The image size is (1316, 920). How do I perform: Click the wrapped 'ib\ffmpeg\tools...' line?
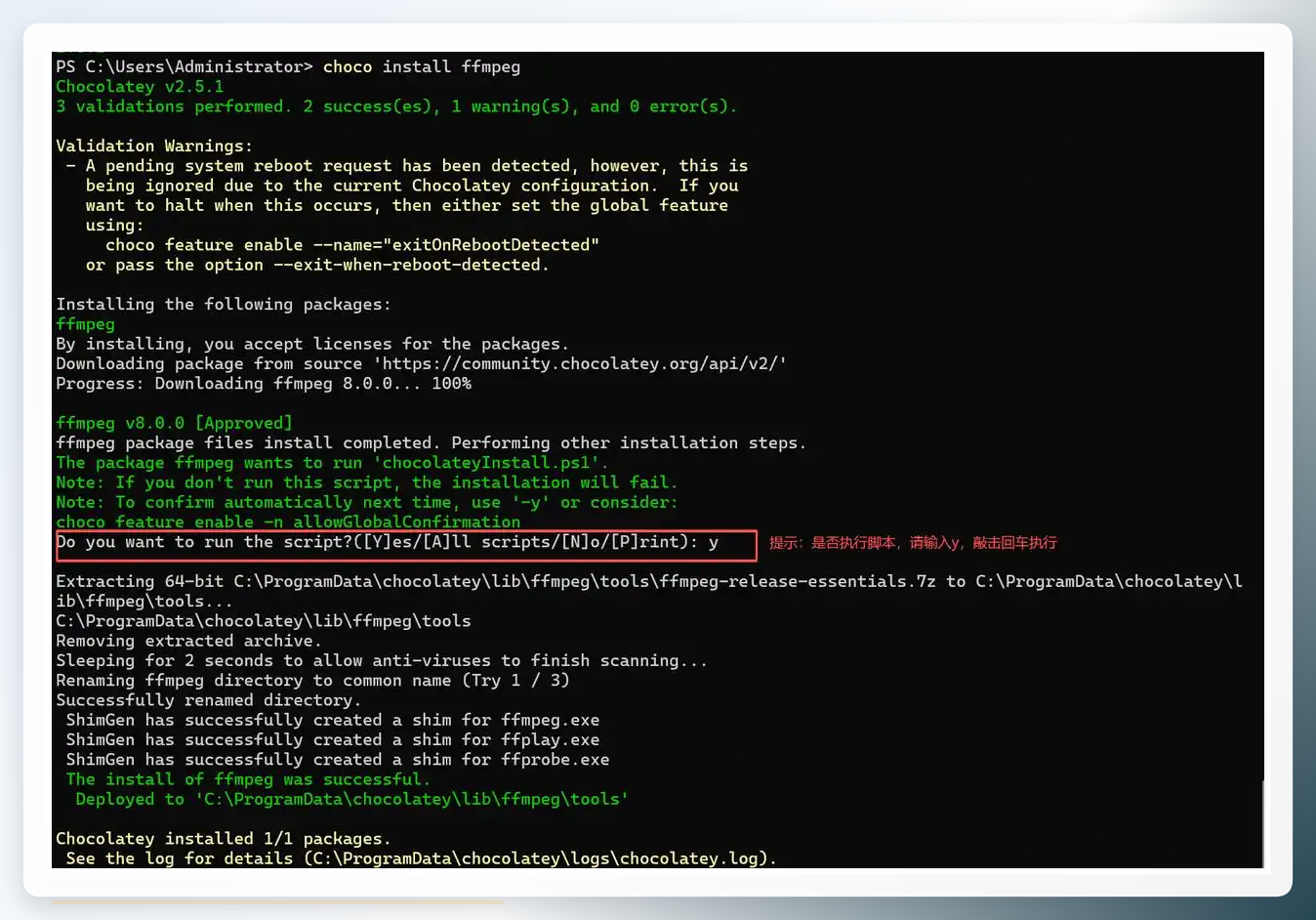(x=144, y=602)
